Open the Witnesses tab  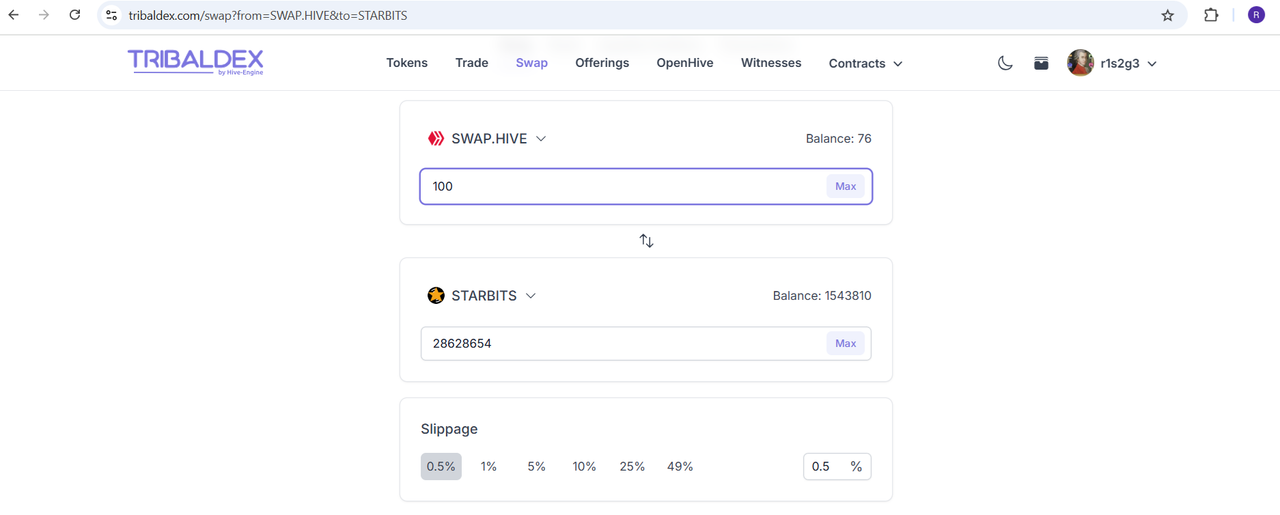click(771, 63)
